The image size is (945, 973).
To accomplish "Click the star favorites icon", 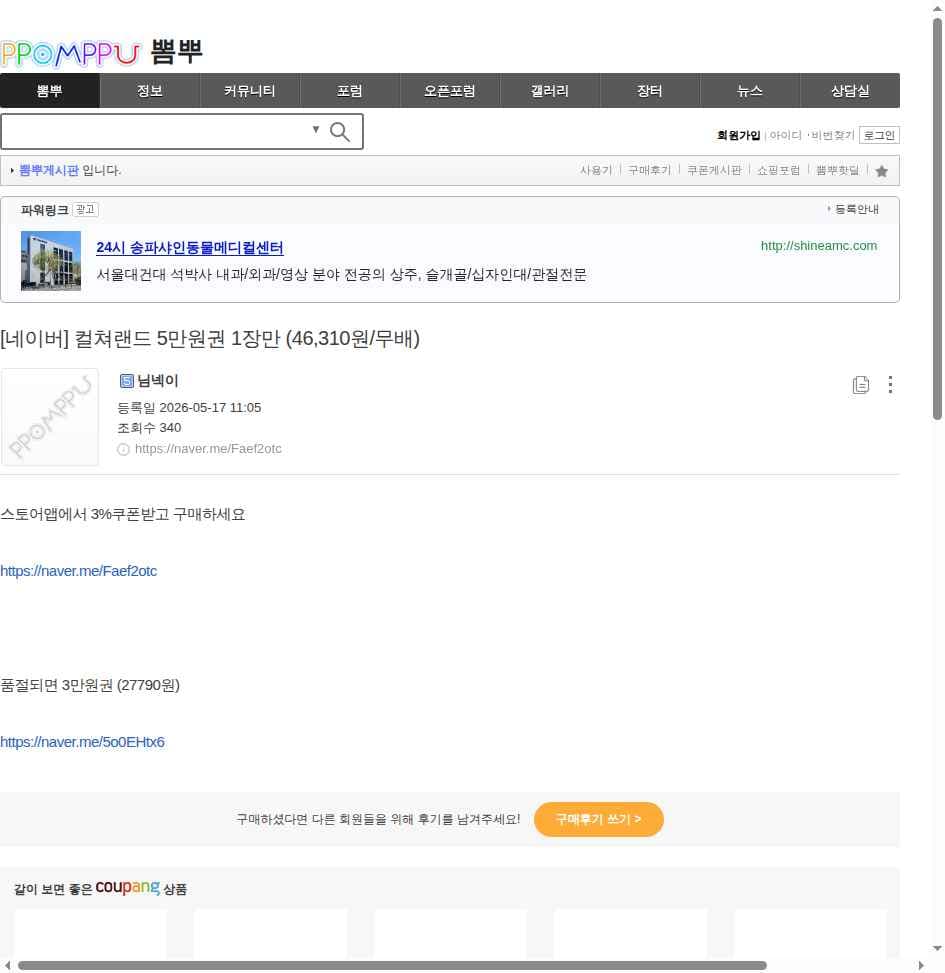I will 882,171.
